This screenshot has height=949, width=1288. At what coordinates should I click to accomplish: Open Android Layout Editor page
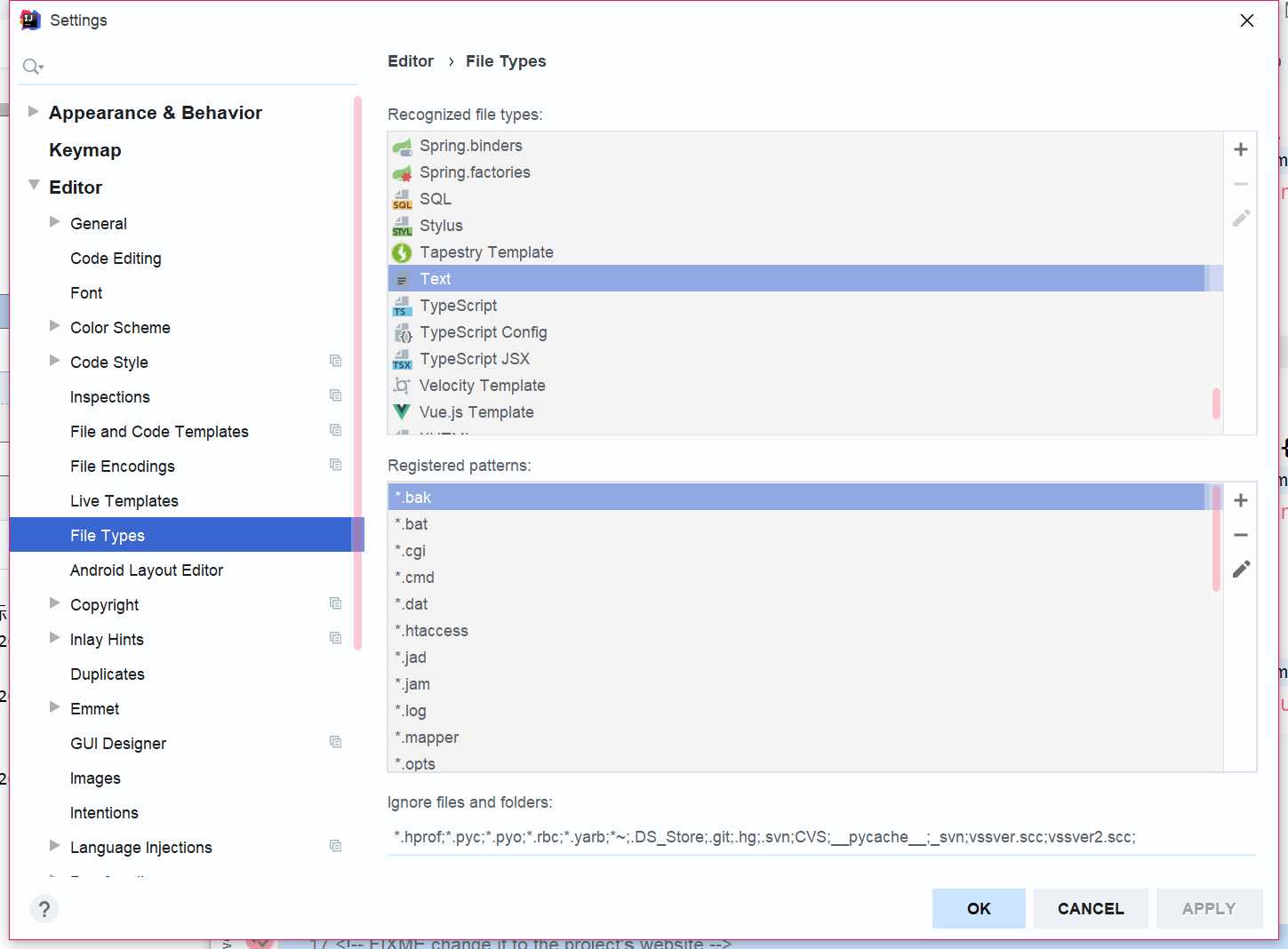point(147,570)
